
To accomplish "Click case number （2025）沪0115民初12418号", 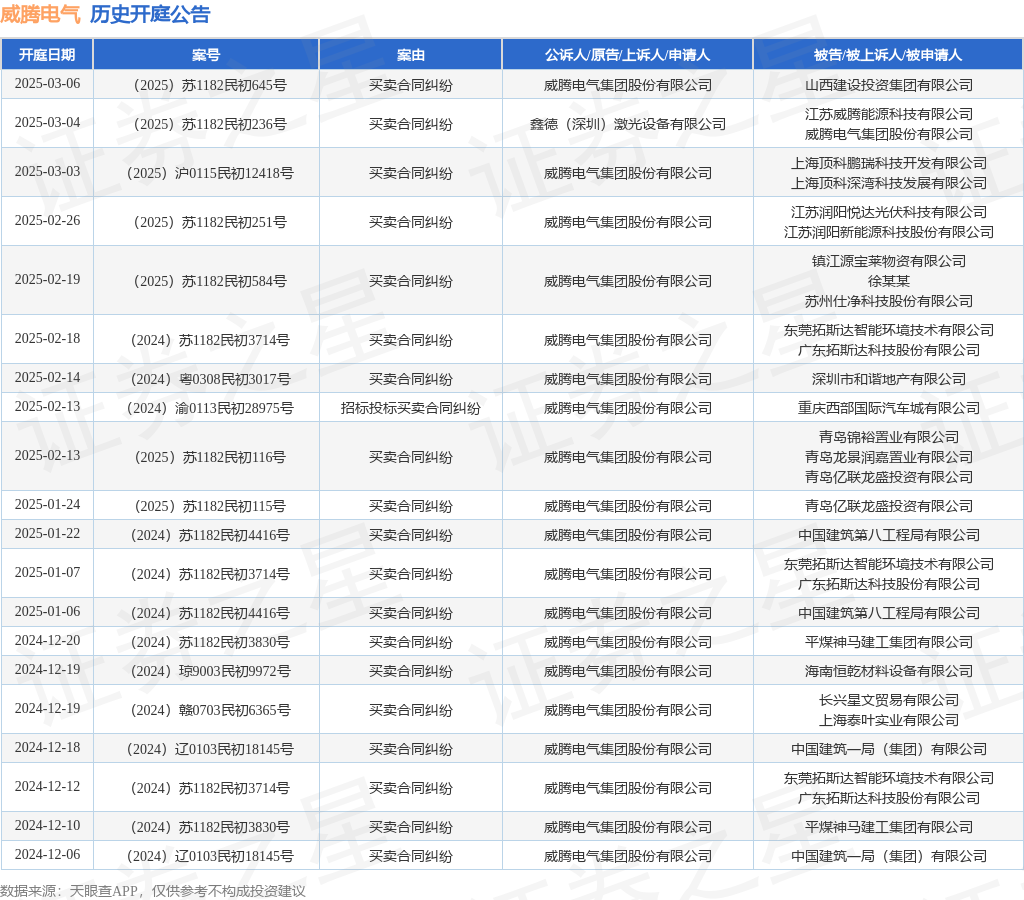I will 206,173.
